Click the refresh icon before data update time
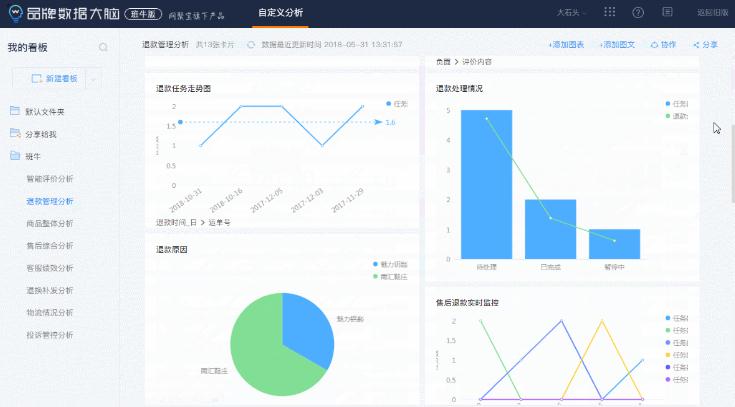 251,45
